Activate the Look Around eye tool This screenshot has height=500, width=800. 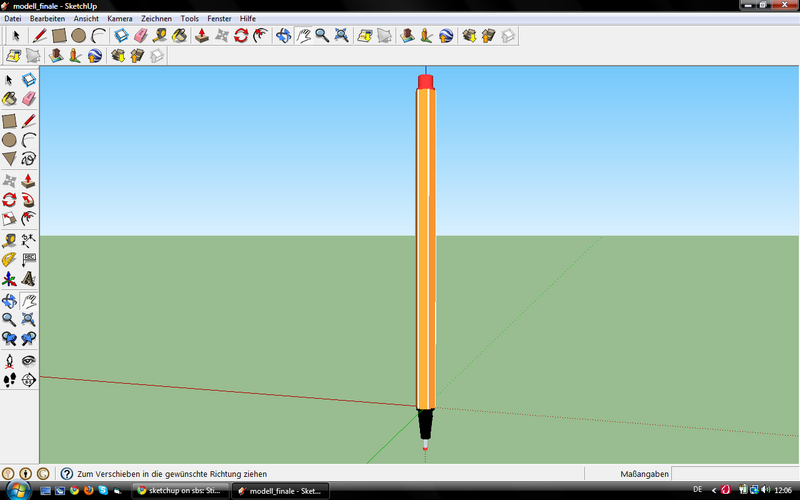tap(29, 360)
